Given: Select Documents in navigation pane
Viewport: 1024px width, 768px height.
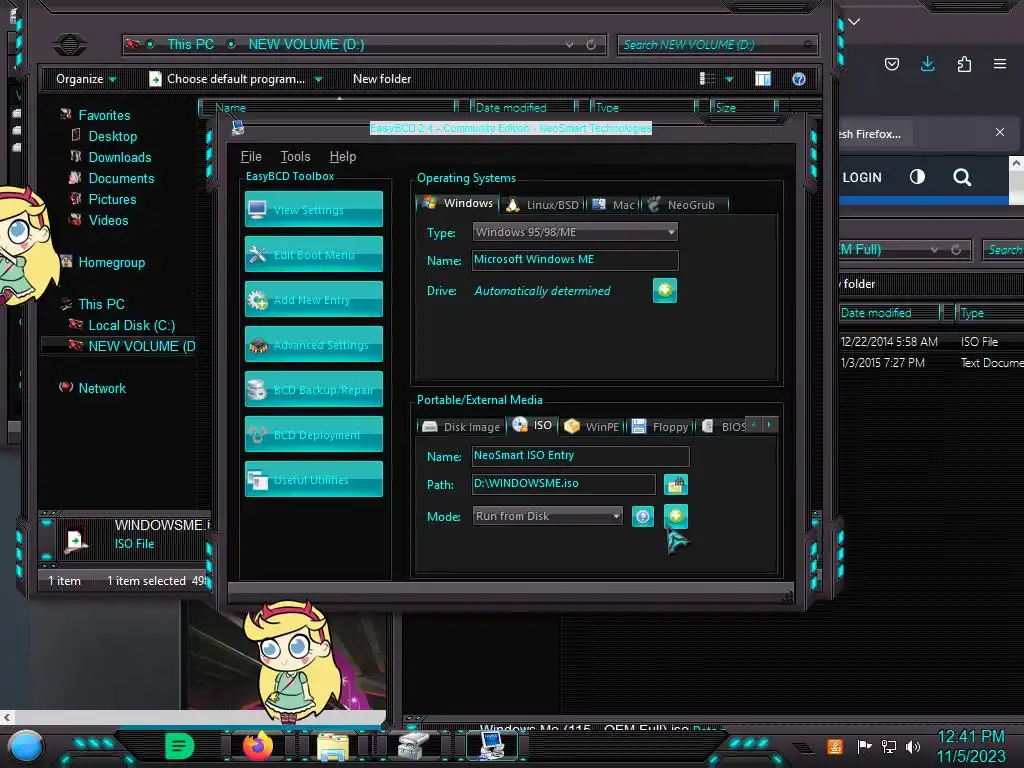Looking at the screenshot, I should tap(121, 178).
